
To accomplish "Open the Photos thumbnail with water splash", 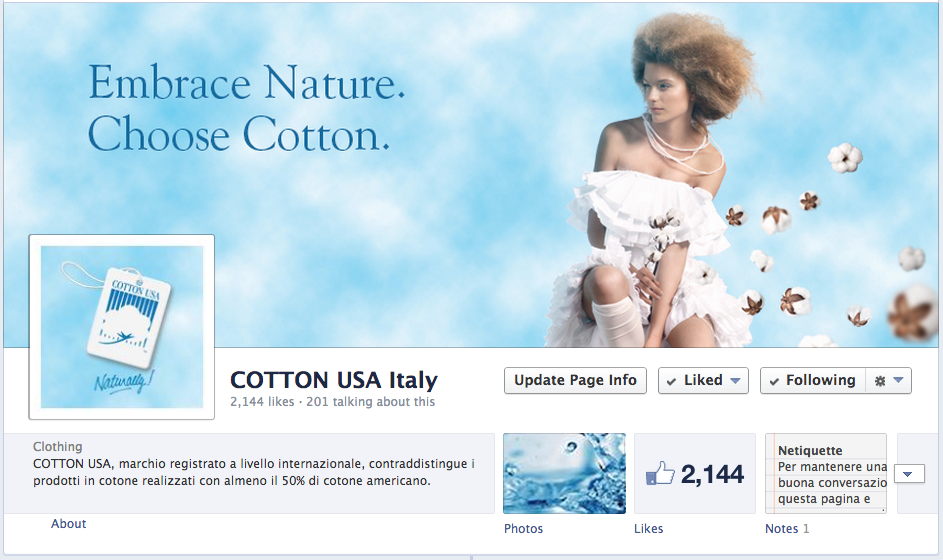I will [564, 473].
